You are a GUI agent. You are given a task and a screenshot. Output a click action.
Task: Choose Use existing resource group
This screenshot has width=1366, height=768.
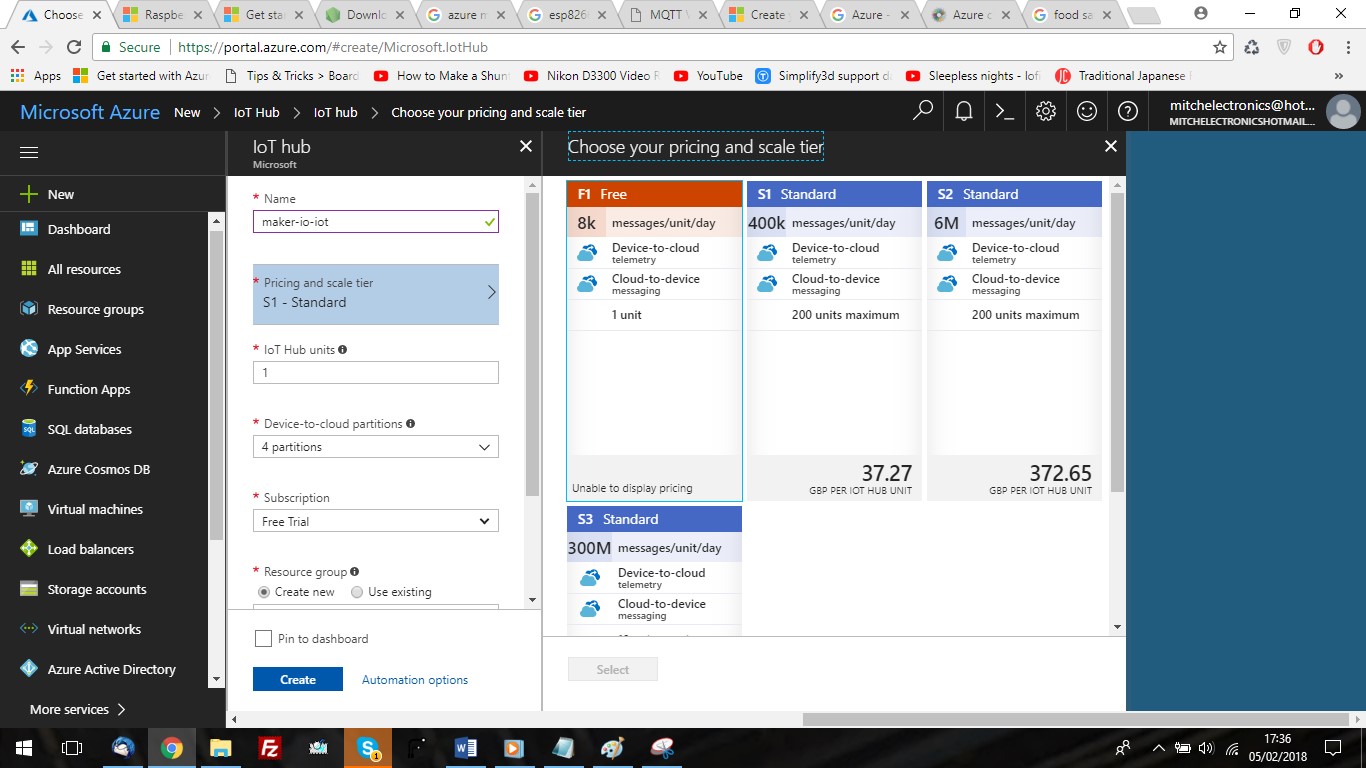tap(357, 591)
